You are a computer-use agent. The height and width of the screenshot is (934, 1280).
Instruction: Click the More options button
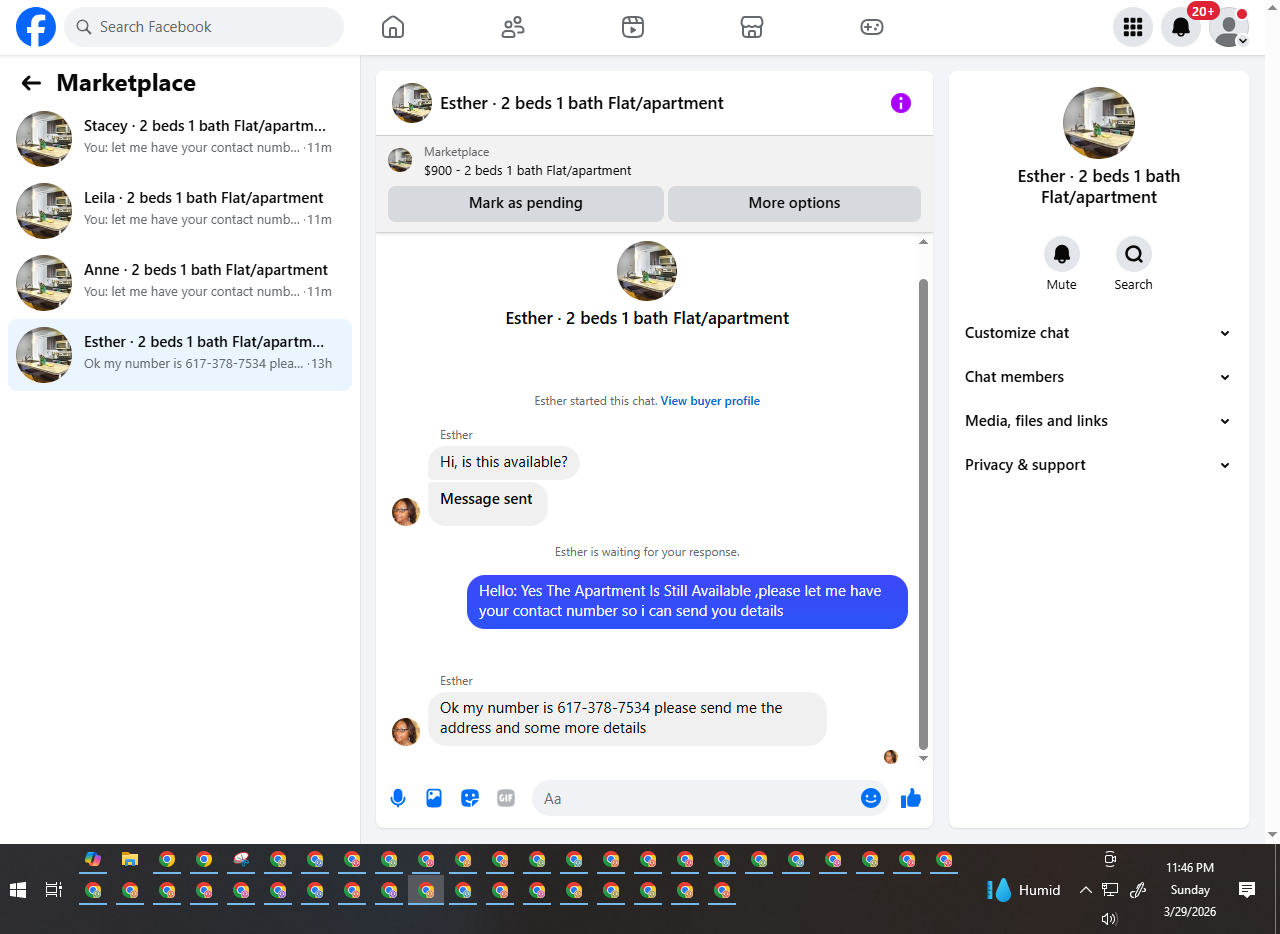coord(794,203)
